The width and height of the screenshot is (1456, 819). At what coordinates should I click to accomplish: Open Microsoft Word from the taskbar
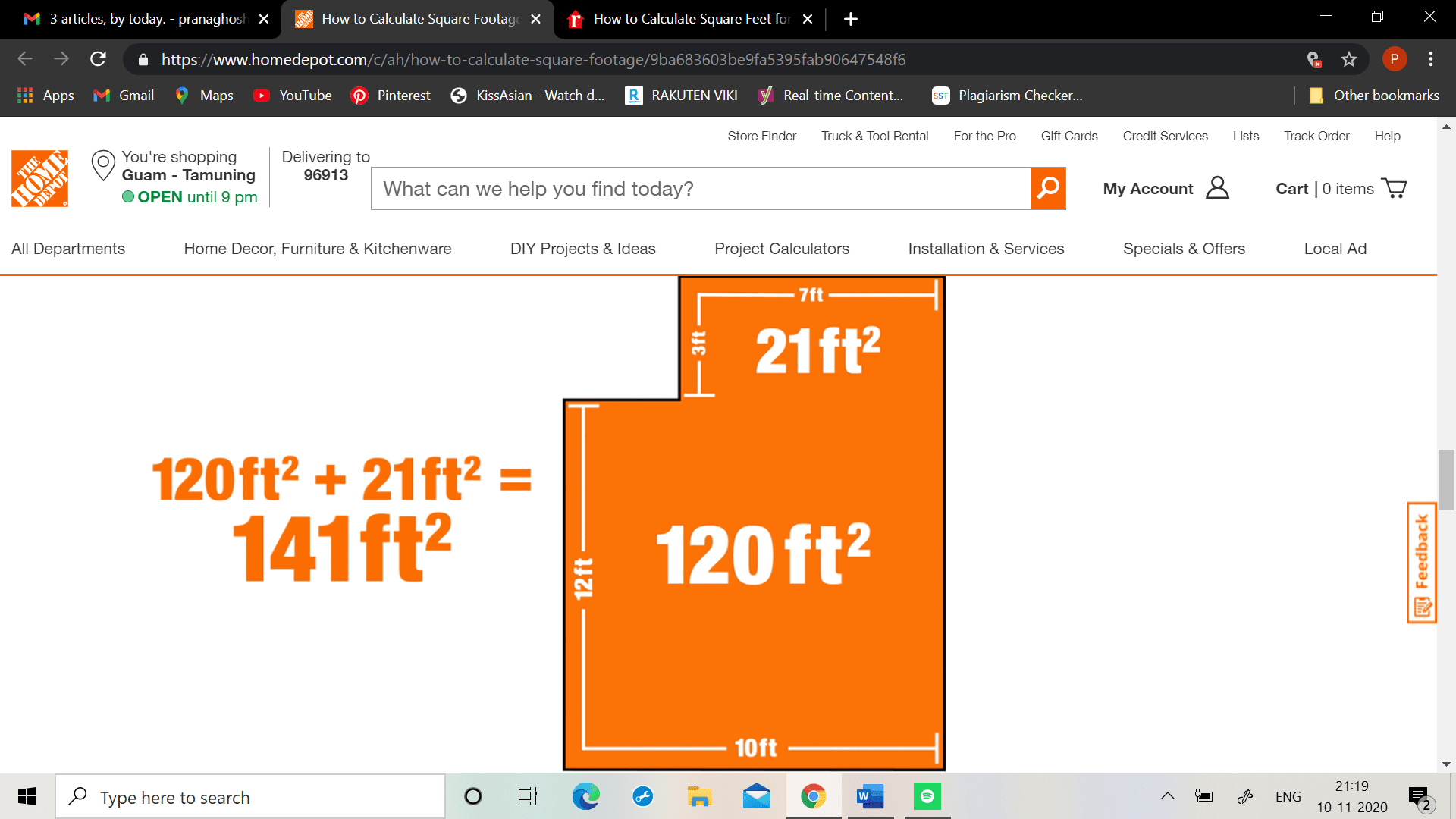869,796
